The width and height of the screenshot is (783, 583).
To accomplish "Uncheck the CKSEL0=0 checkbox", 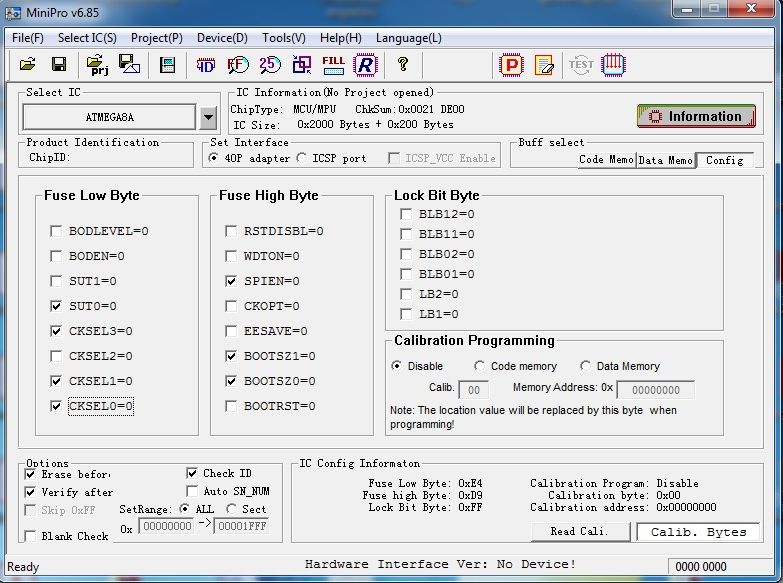I will [x=56, y=406].
